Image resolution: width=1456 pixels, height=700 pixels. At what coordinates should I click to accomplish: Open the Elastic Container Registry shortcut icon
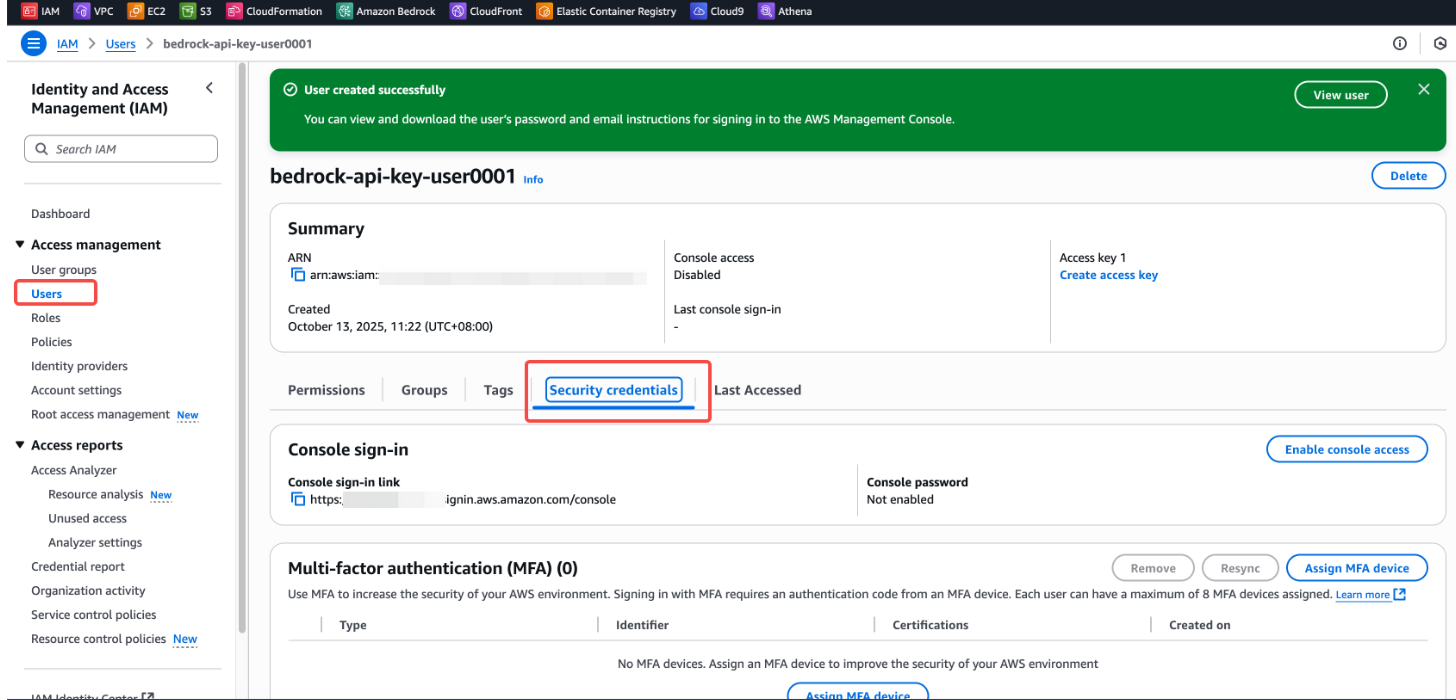point(544,11)
